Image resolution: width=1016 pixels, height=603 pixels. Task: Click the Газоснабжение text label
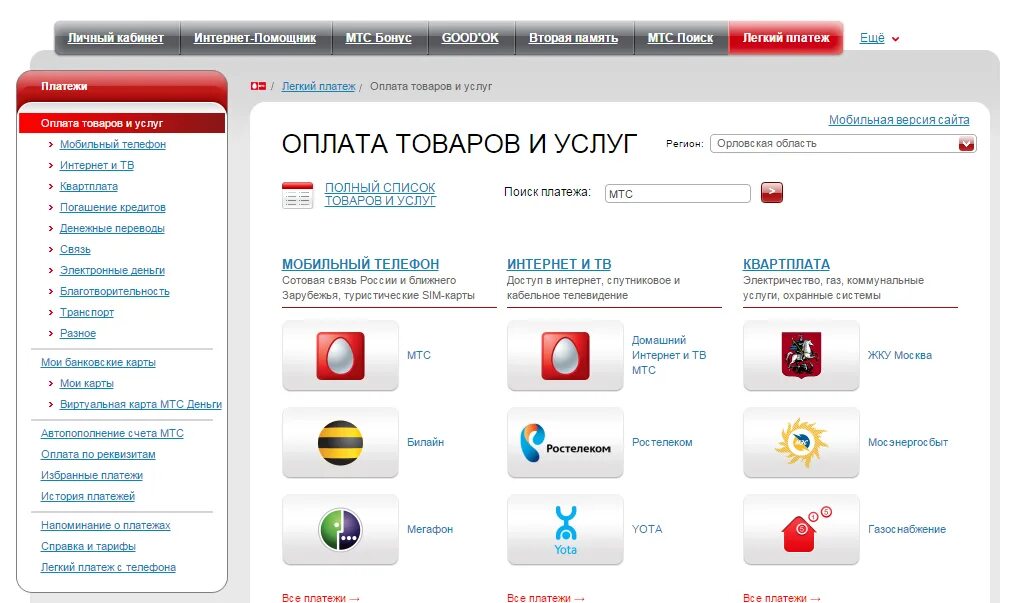pyautogui.click(x=906, y=529)
